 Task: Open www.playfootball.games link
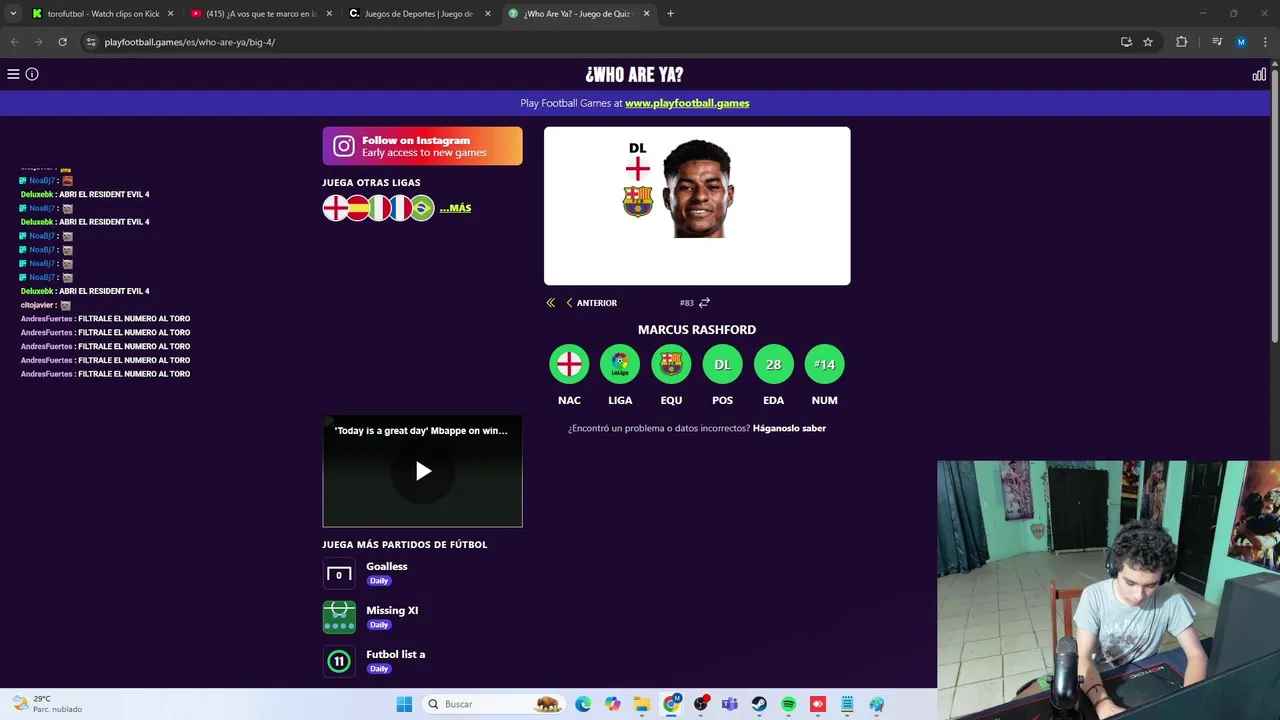coord(687,103)
